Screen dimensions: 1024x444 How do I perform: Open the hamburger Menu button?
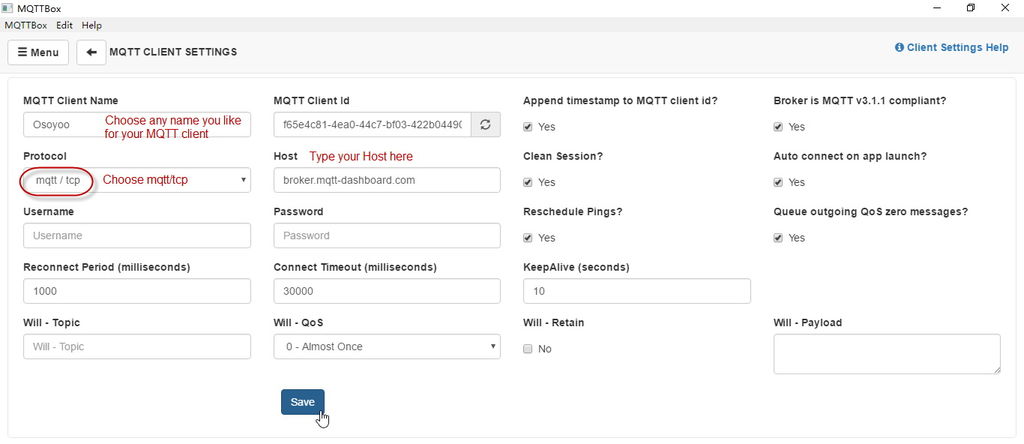38,52
